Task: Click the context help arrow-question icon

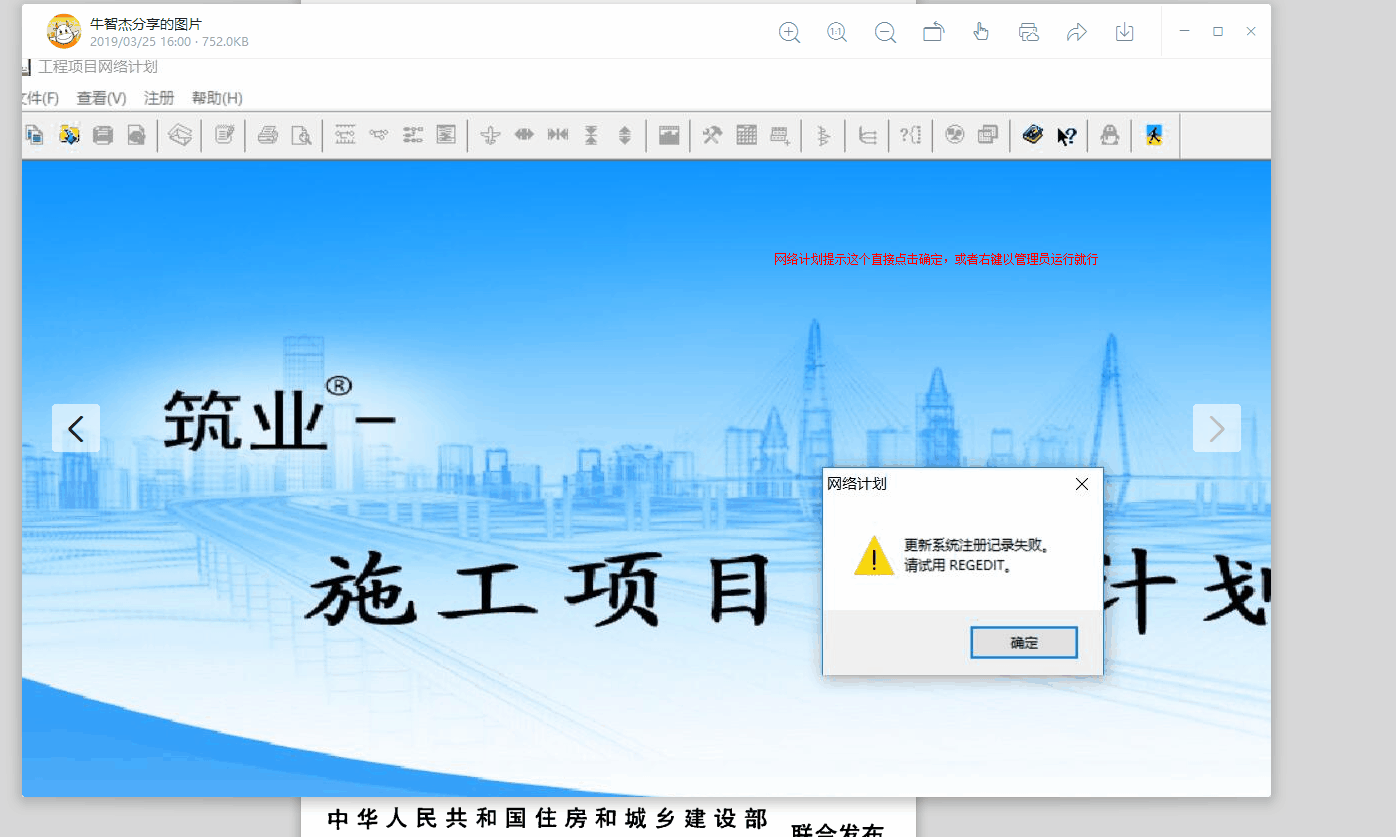Action: [x=1067, y=135]
